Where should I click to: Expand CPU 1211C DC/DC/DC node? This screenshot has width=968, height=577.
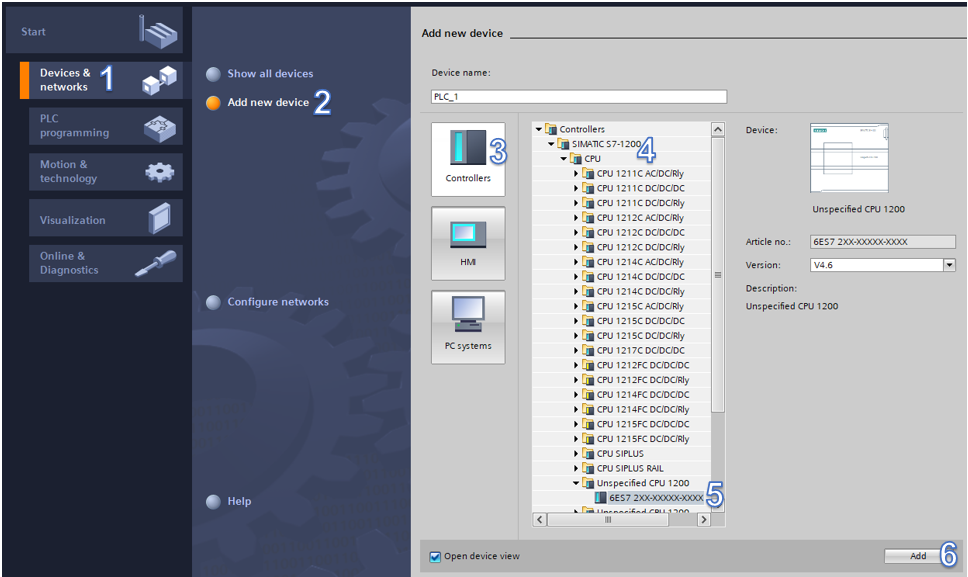pyautogui.click(x=576, y=188)
